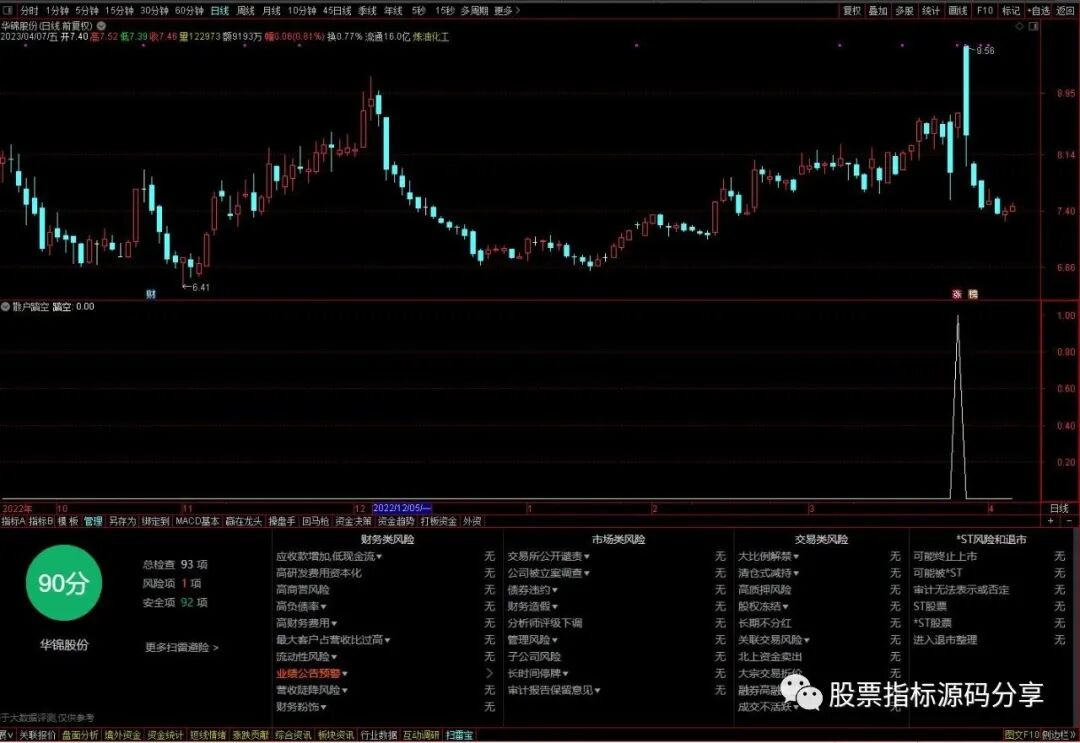This screenshot has height=743, width=1080.
Task: Click the 多股 toolbar button
Action: (x=904, y=10)
